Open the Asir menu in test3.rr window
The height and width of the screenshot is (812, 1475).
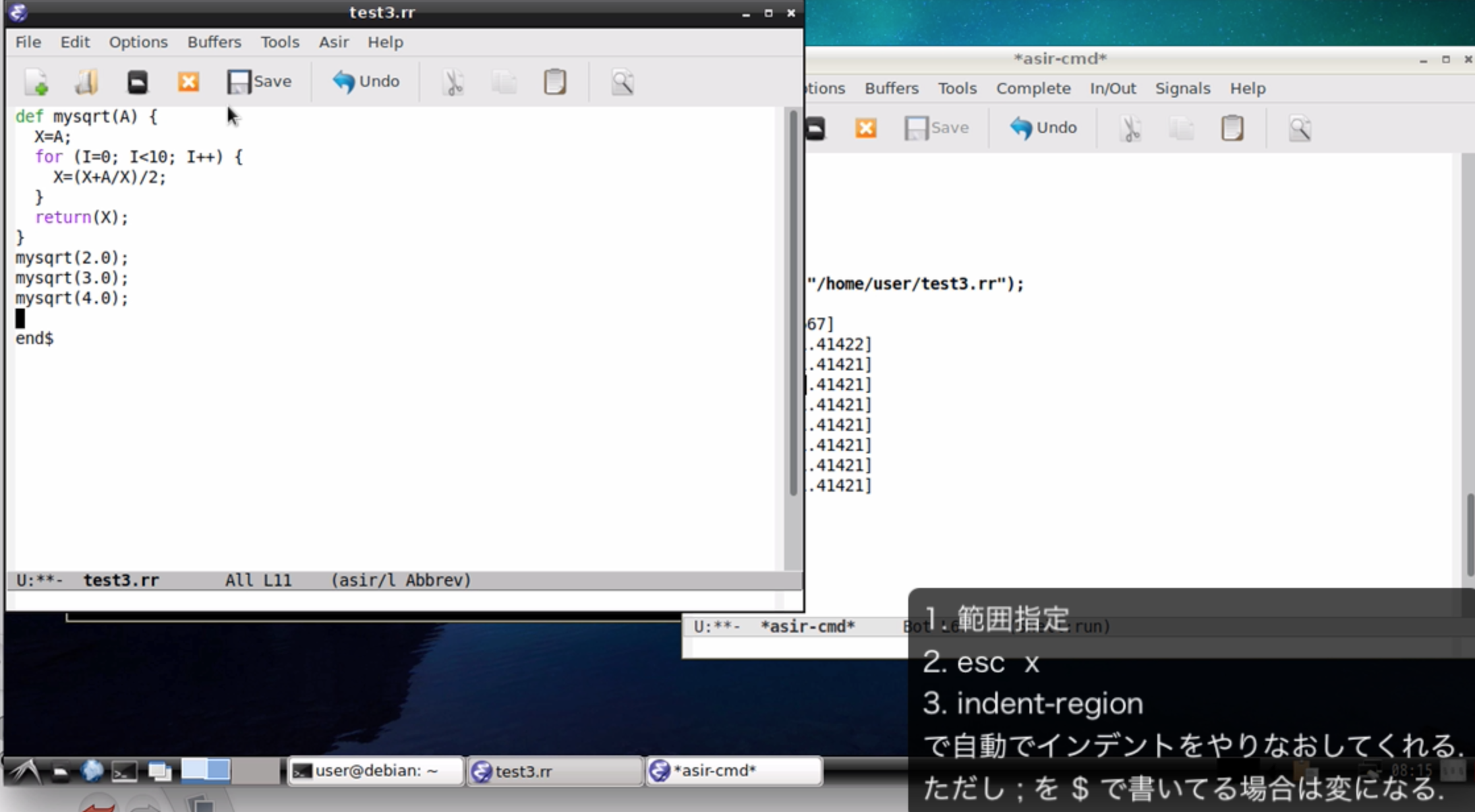tap(333, 42)
